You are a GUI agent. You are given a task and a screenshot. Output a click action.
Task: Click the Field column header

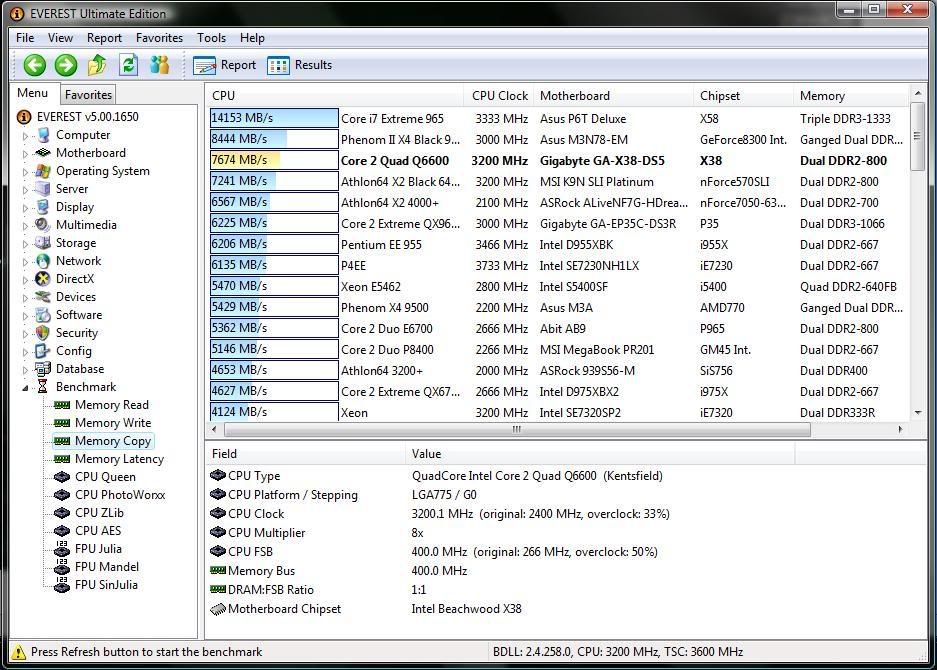click(x=307, y=454)
